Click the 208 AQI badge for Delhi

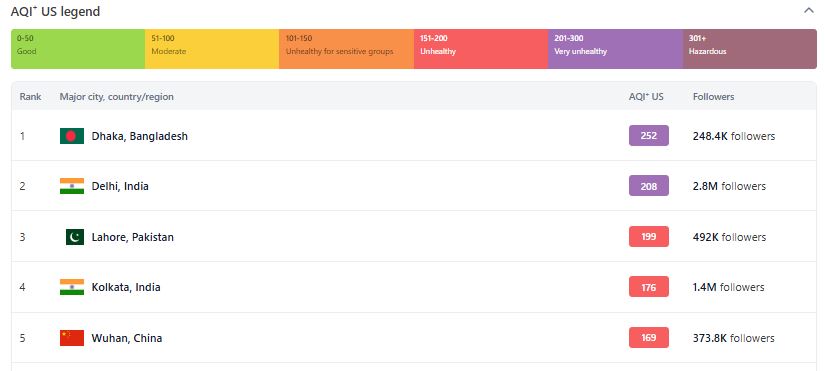pyautogui.click(x=649, y=186)
